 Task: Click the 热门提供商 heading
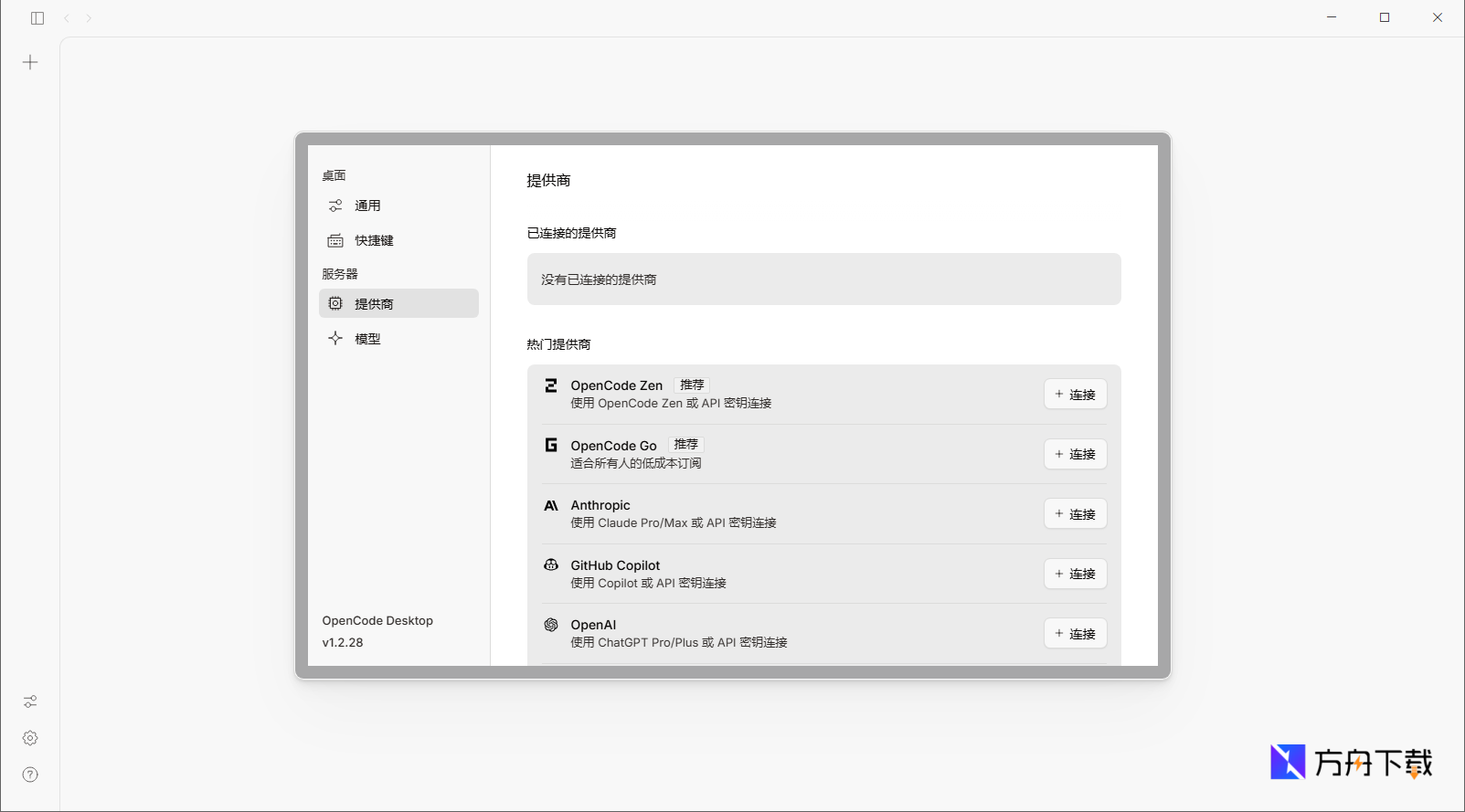point(558,344)
